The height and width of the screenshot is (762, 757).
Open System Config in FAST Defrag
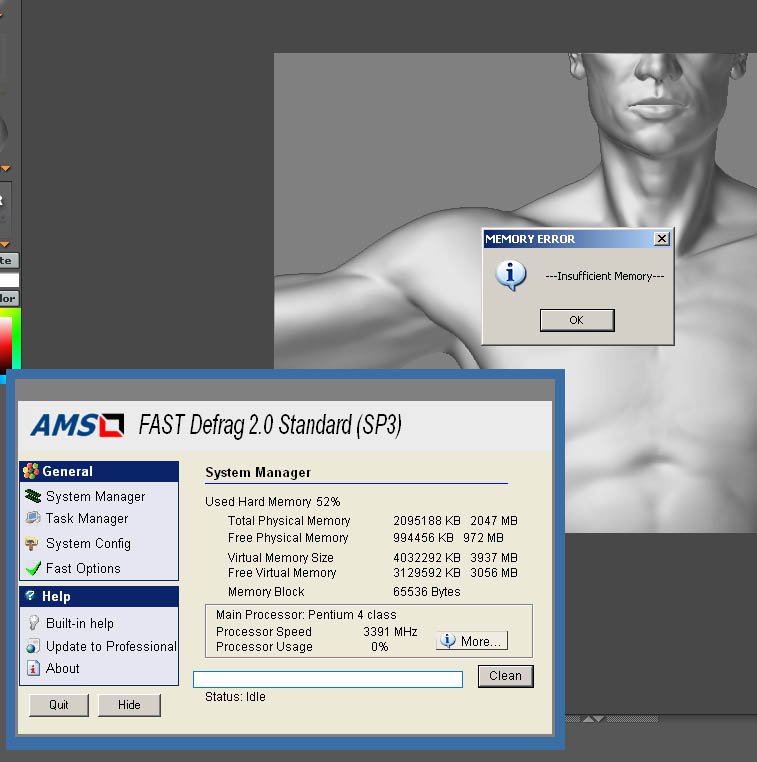click(x=88, y=543)
